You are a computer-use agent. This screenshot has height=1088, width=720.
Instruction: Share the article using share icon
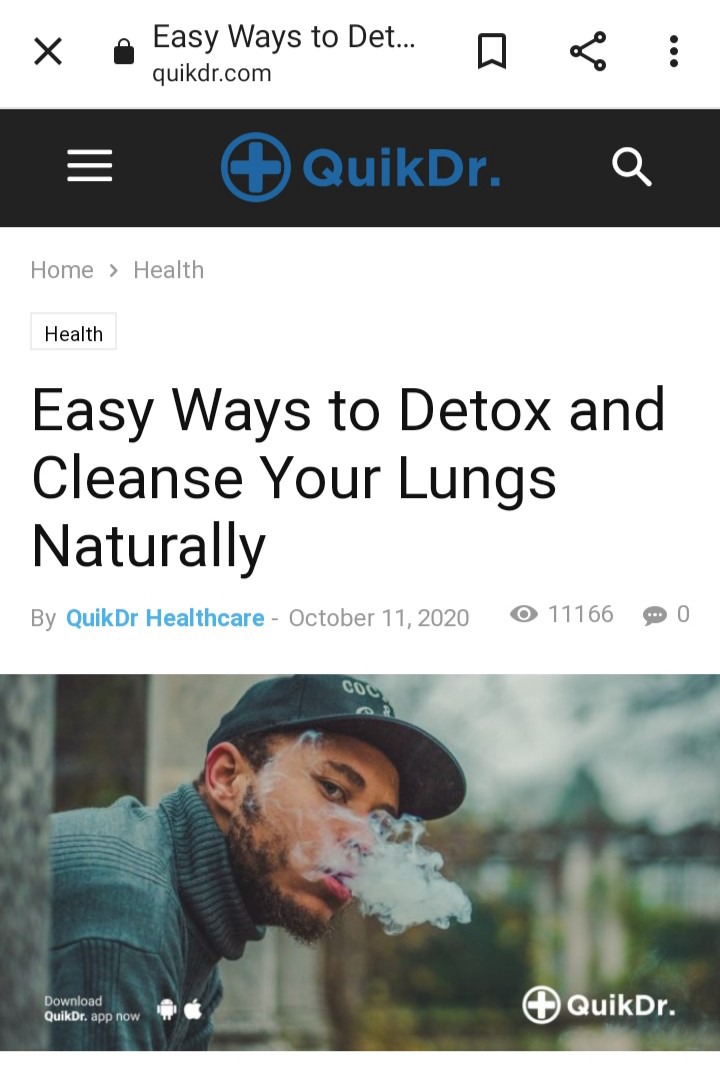588,51
